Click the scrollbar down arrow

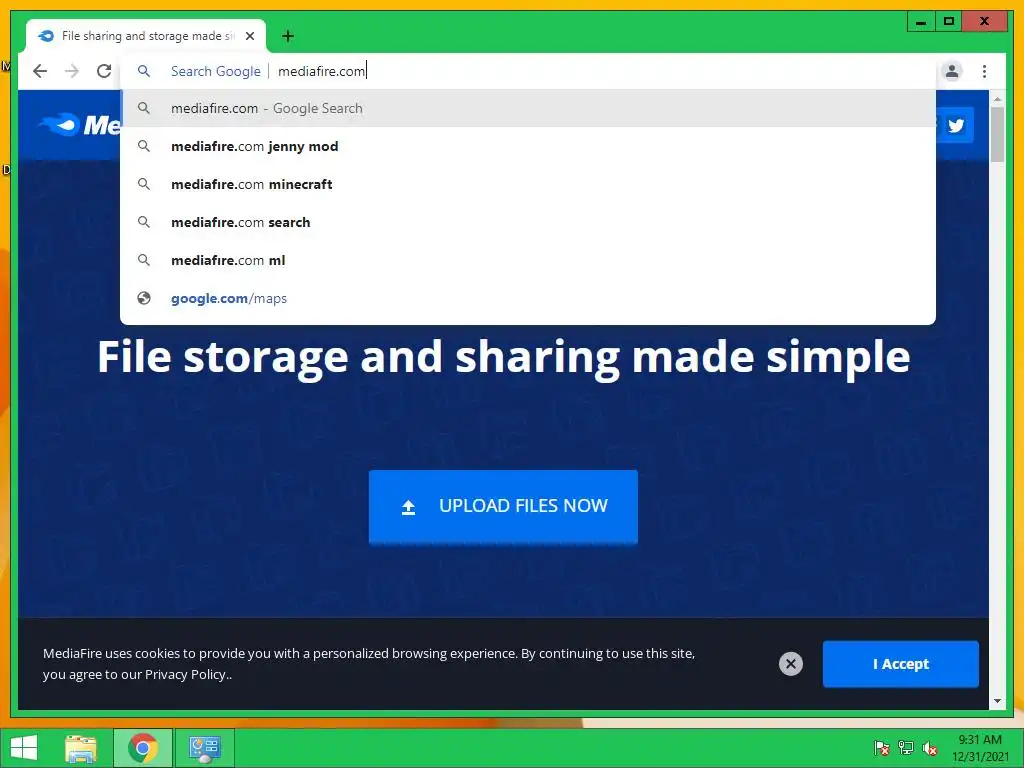(x=997, y=701)
